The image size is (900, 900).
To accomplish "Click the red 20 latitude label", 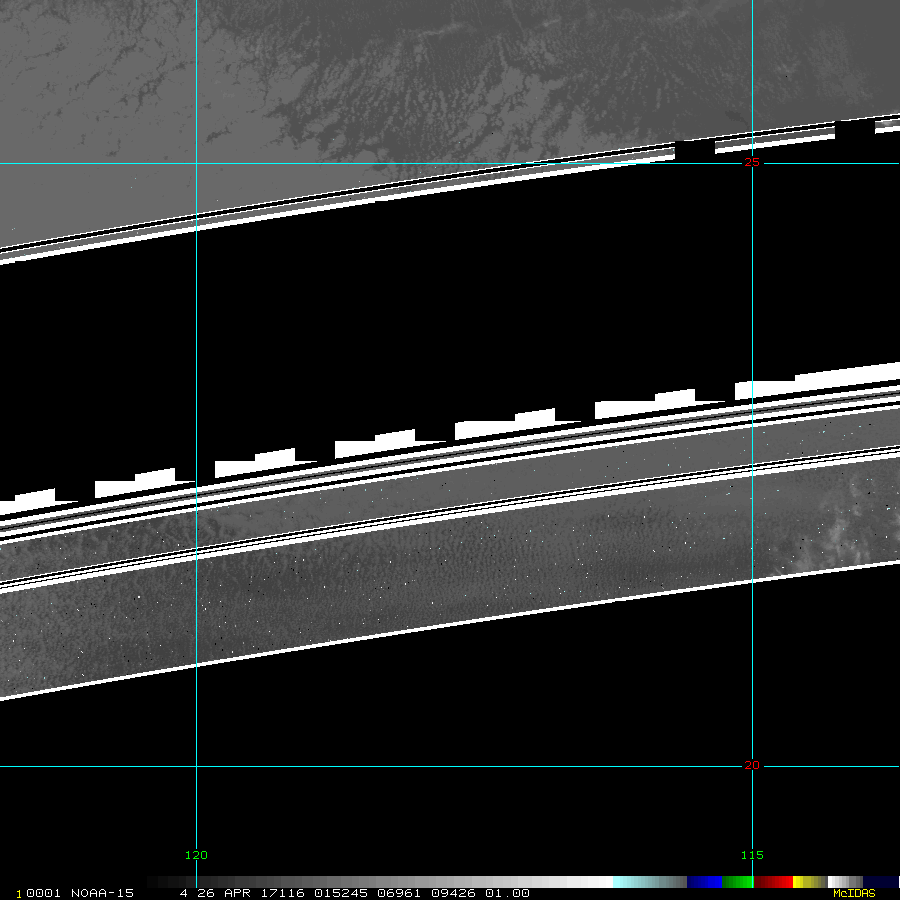I will pyautogui.click(x=752, y=765).
